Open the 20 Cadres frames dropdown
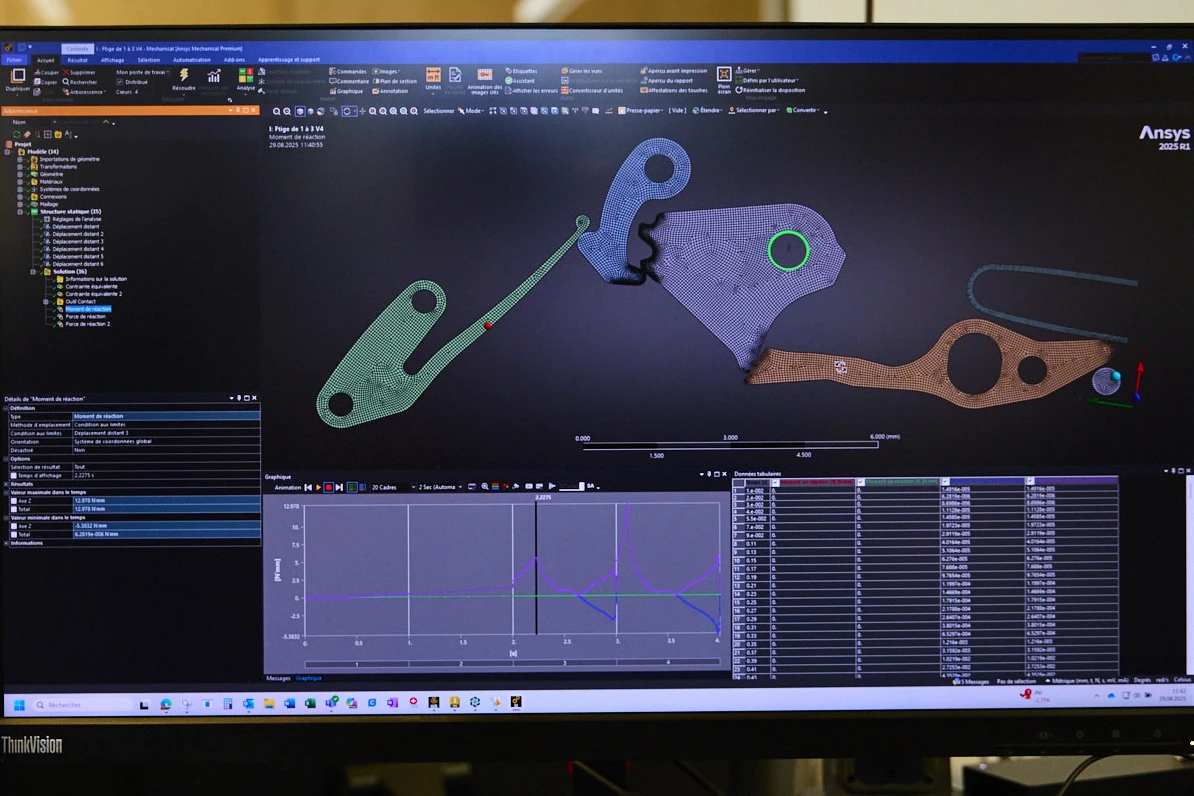The height and width of the screenshot is (796, 1194). click(x=393, y=487)
